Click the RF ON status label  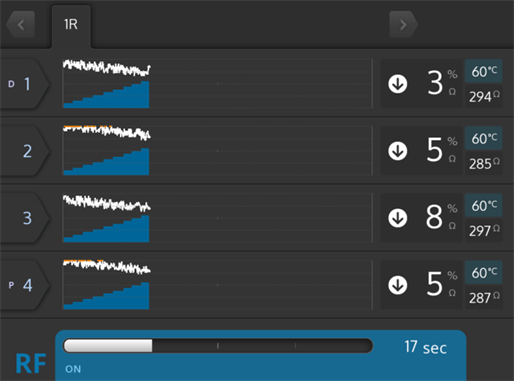pyautogui.click(x=73, y=369)
